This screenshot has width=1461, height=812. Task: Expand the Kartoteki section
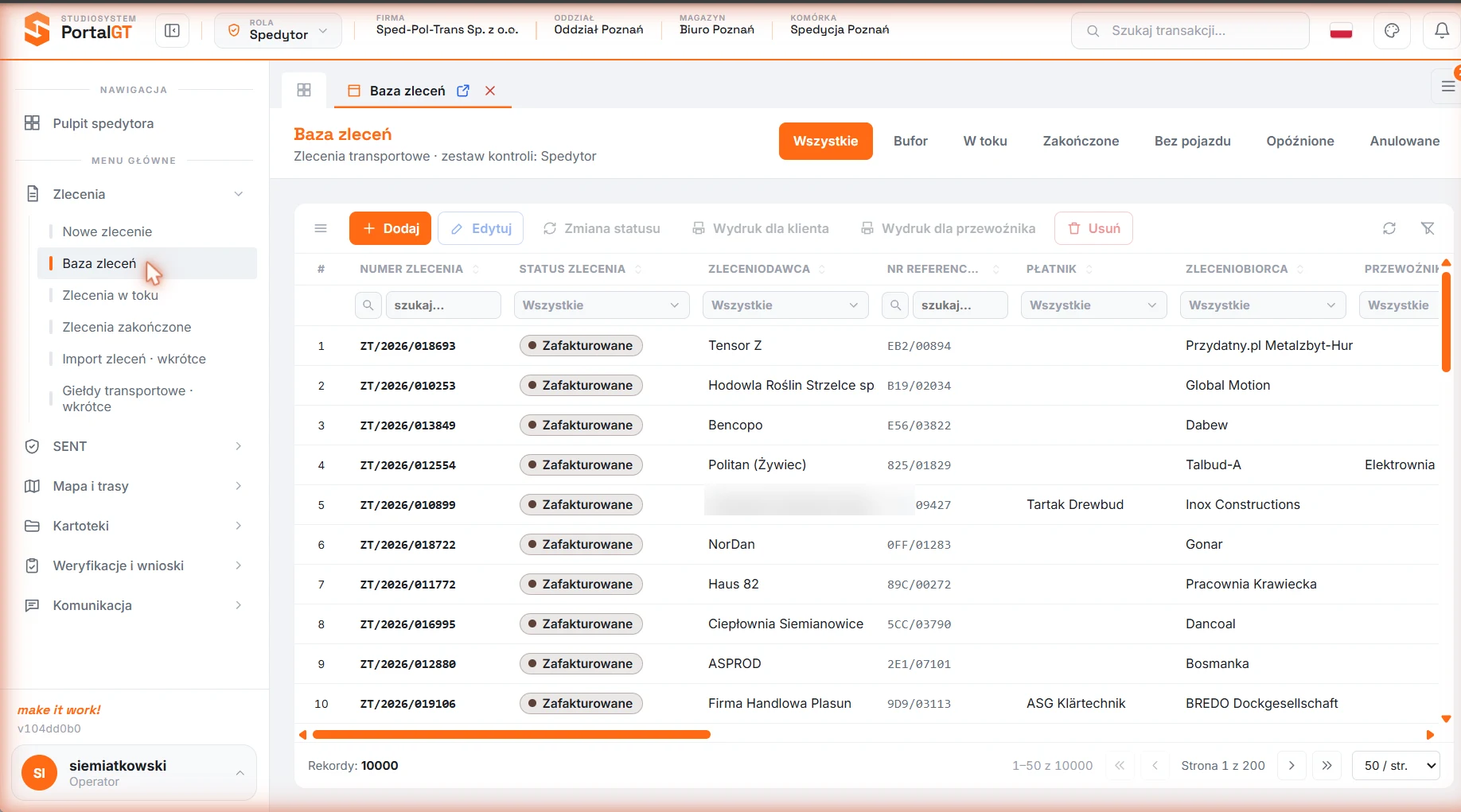click(239, 526)
